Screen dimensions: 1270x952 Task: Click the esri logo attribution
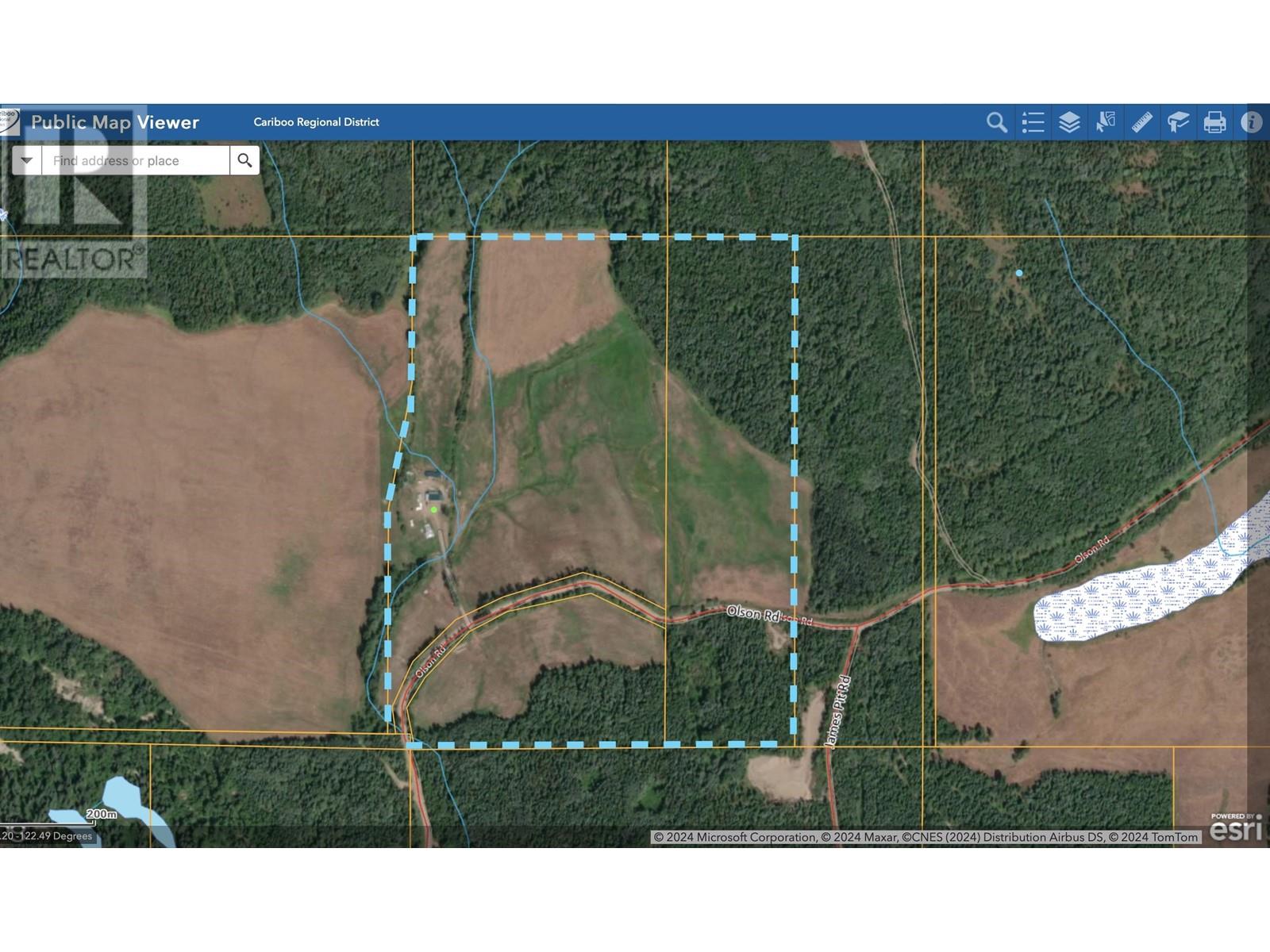coord(1236,827)
